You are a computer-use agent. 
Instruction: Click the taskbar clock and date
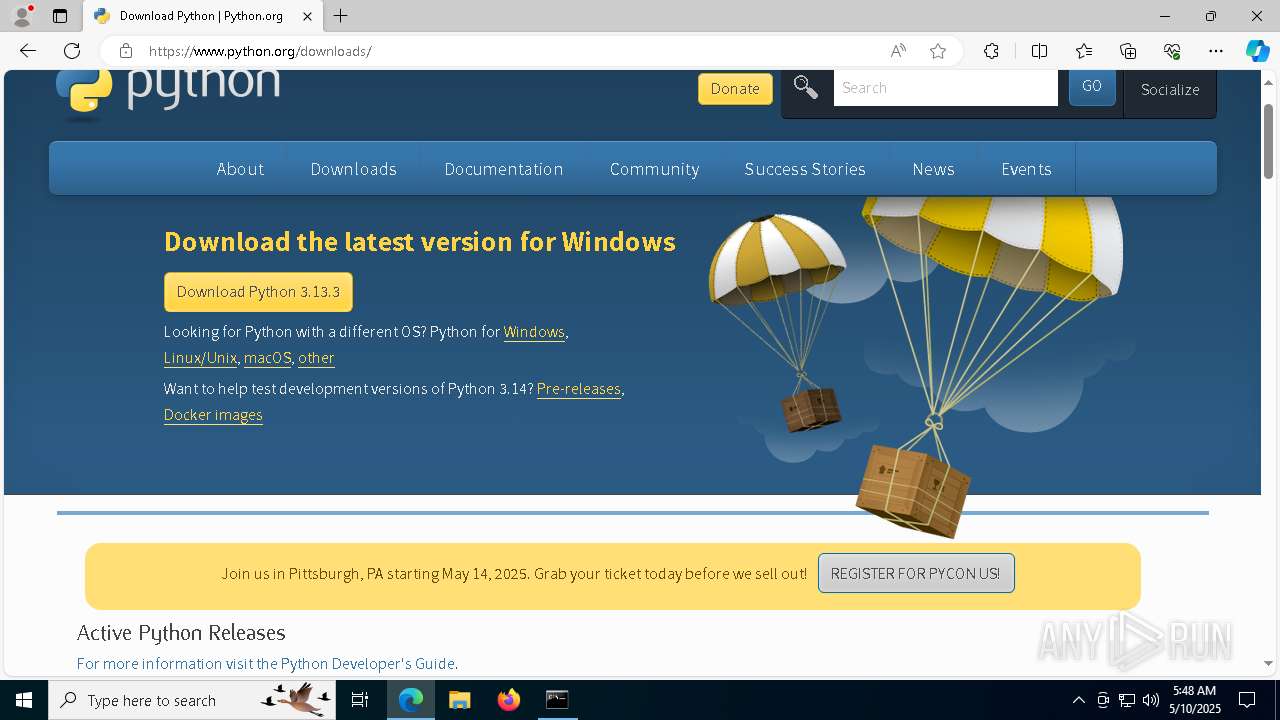click(1195, 700)
